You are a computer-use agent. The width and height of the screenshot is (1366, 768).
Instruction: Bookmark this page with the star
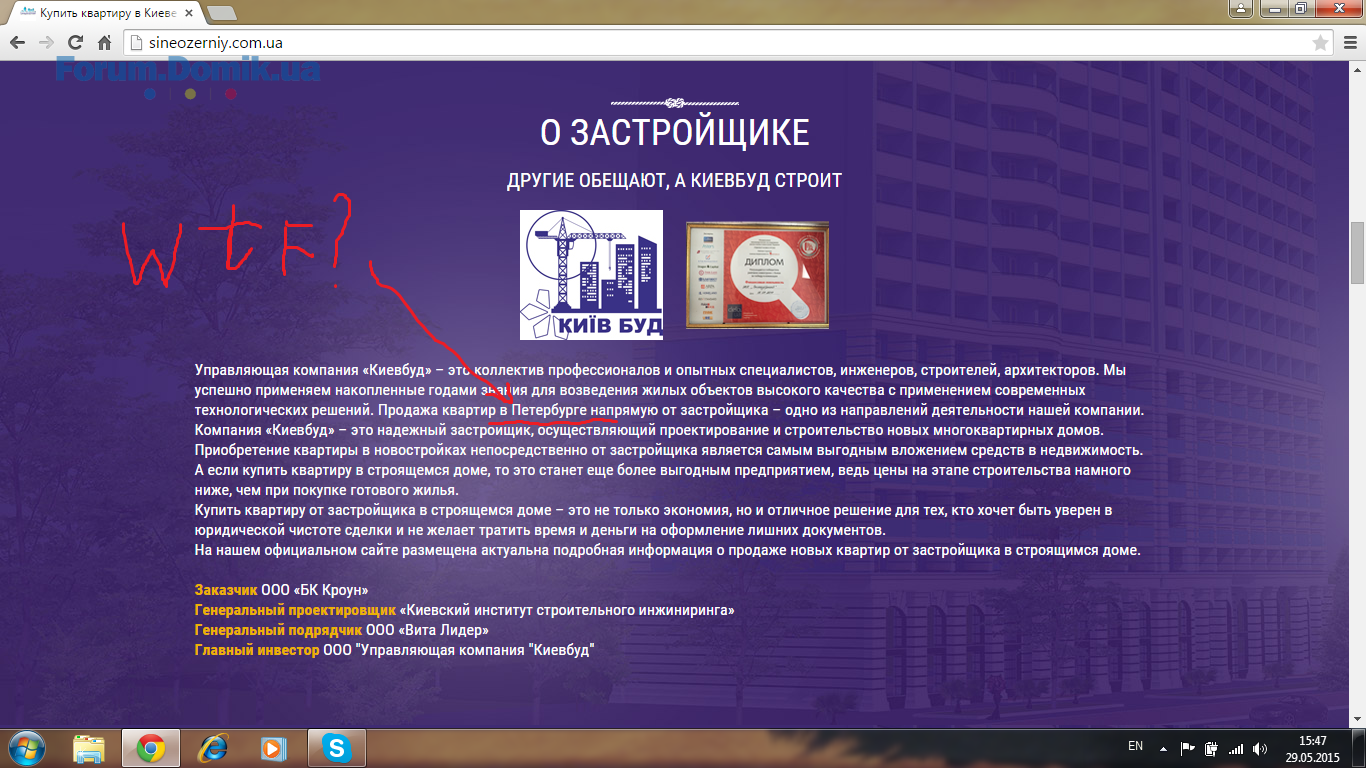pos(1320,43)
